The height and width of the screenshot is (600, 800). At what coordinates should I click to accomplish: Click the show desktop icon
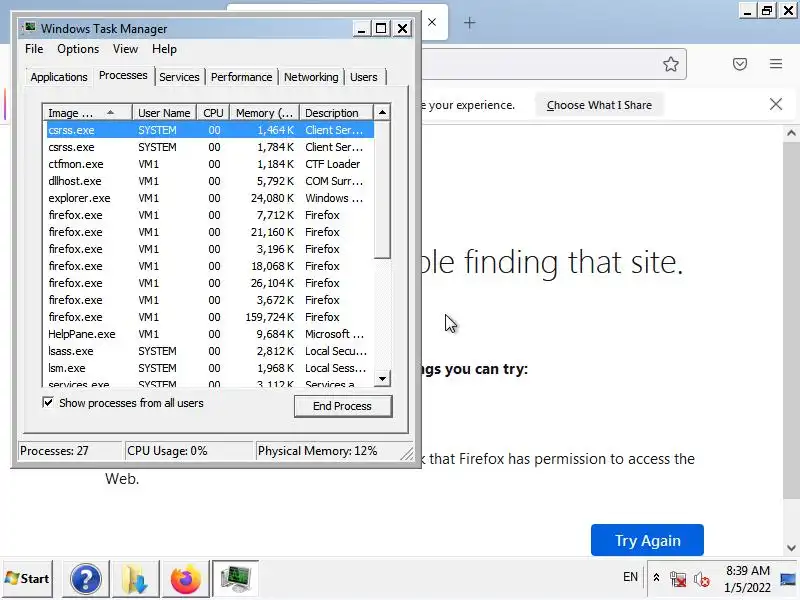click(x=789, y=579)
